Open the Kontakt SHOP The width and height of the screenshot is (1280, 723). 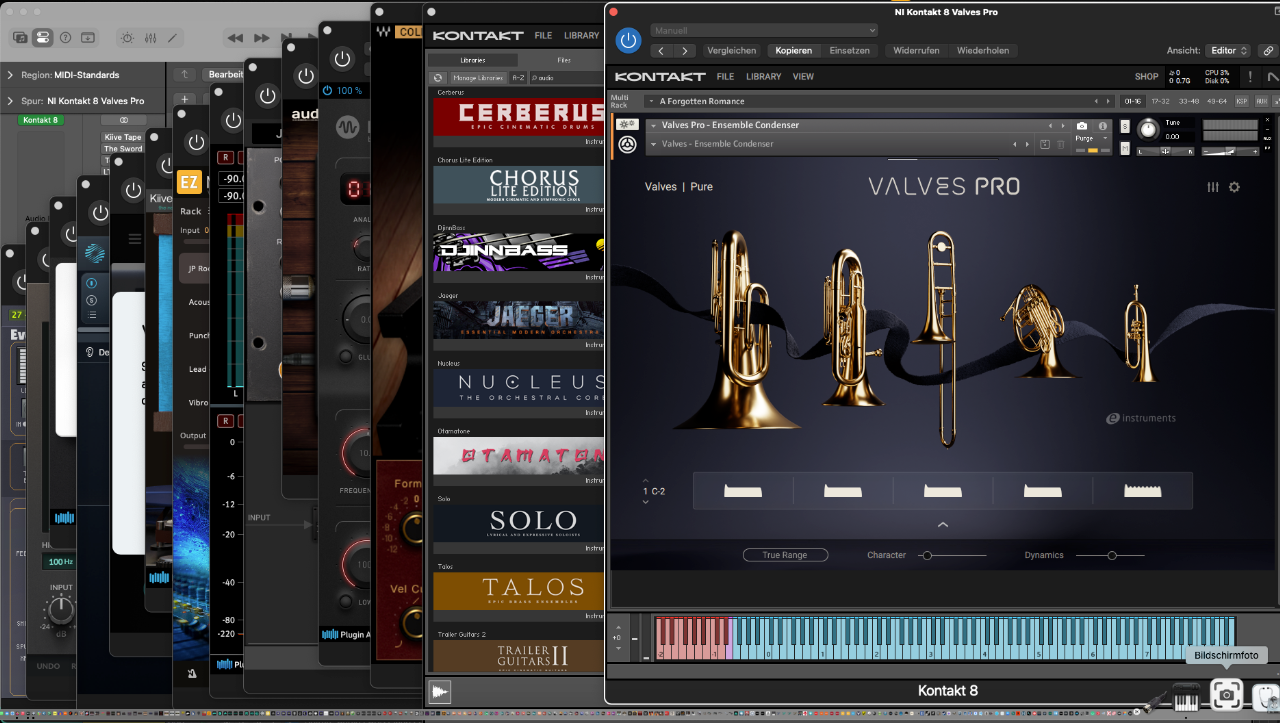tap(1146, 77)
